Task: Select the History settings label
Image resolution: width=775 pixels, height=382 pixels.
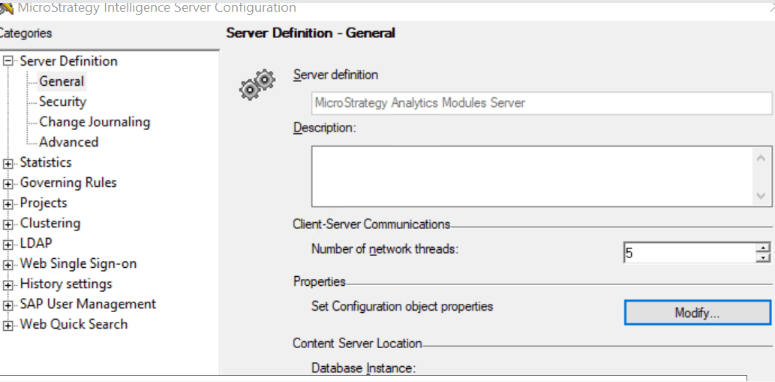Action: click(66, 284)
